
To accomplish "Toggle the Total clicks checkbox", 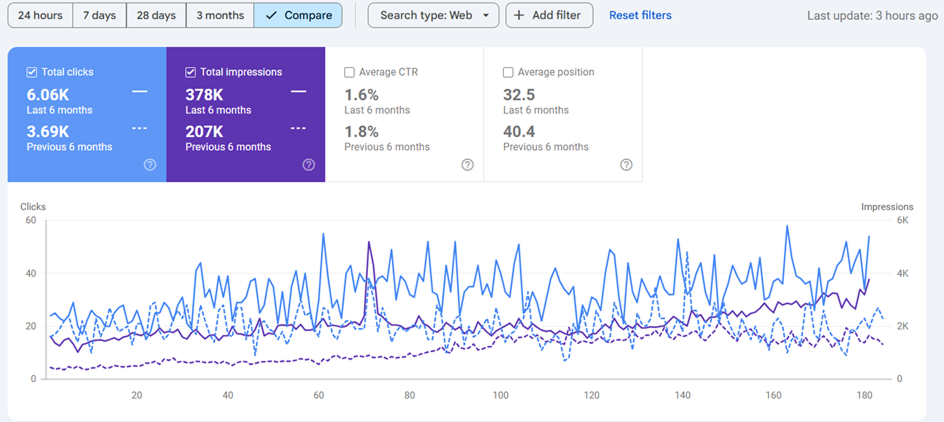I will [32, 72].
